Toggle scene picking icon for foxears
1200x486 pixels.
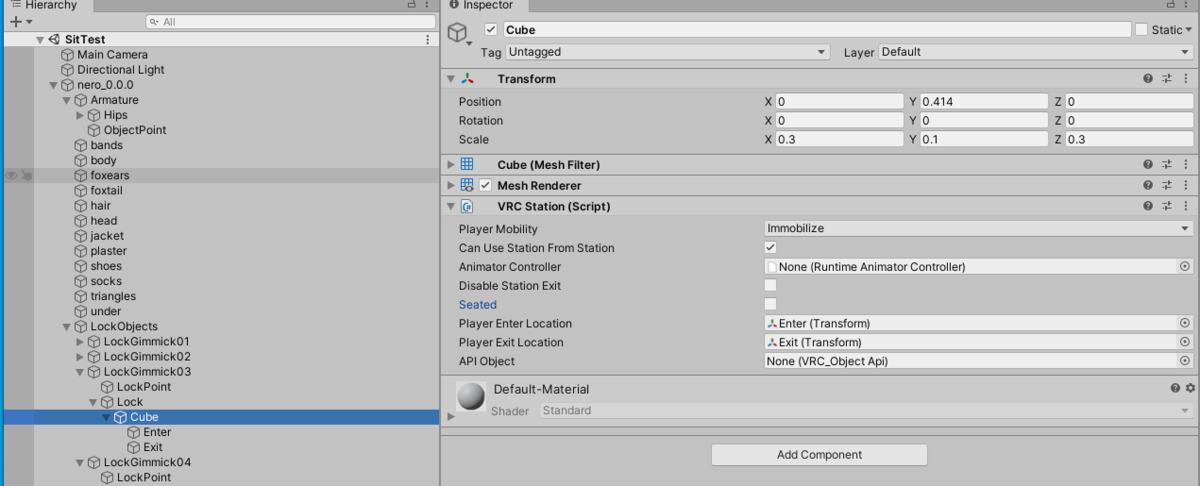pyautogui.click(x=28, y=176)
